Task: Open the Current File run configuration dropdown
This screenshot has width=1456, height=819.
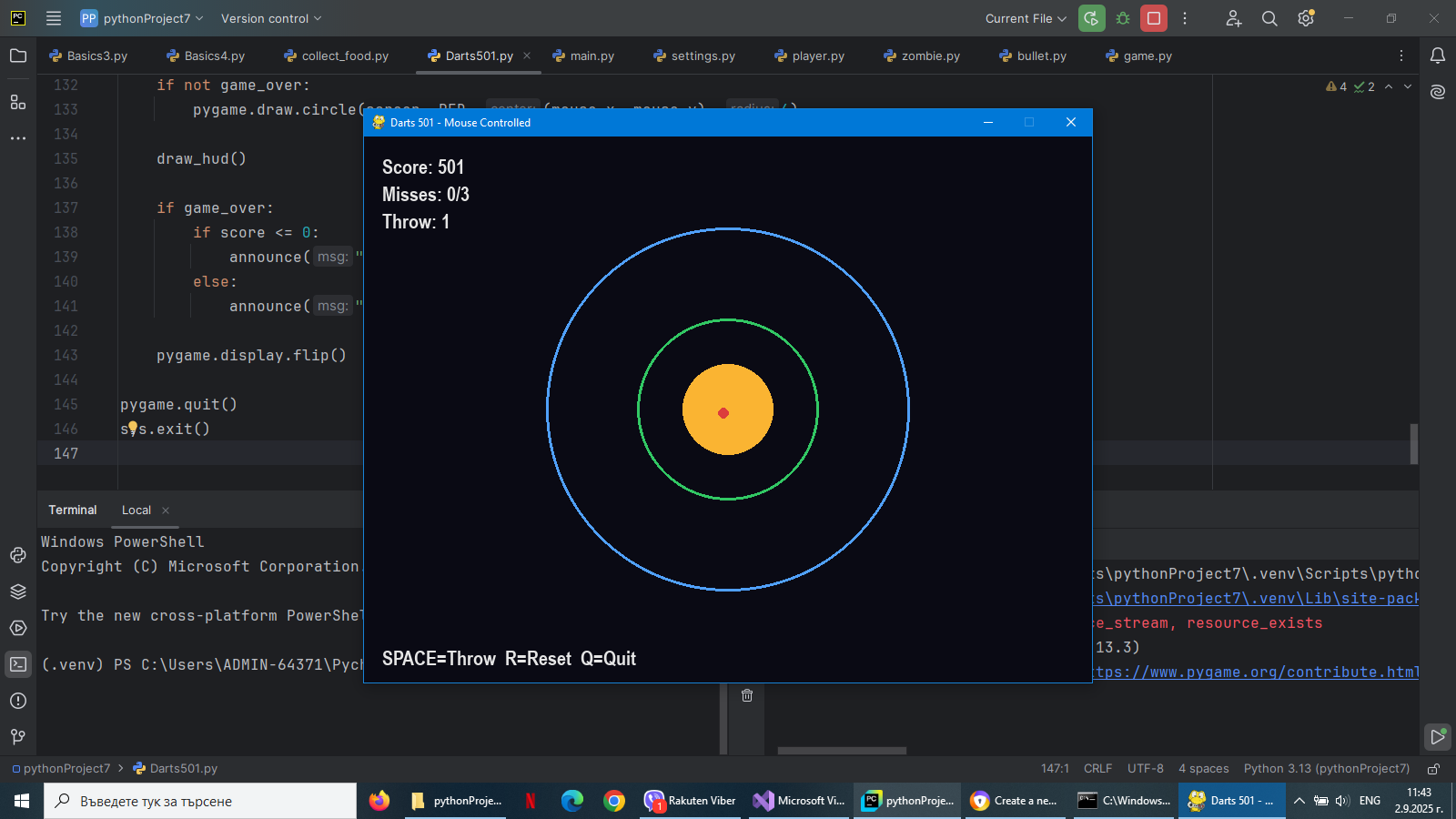Action: 1026,18
